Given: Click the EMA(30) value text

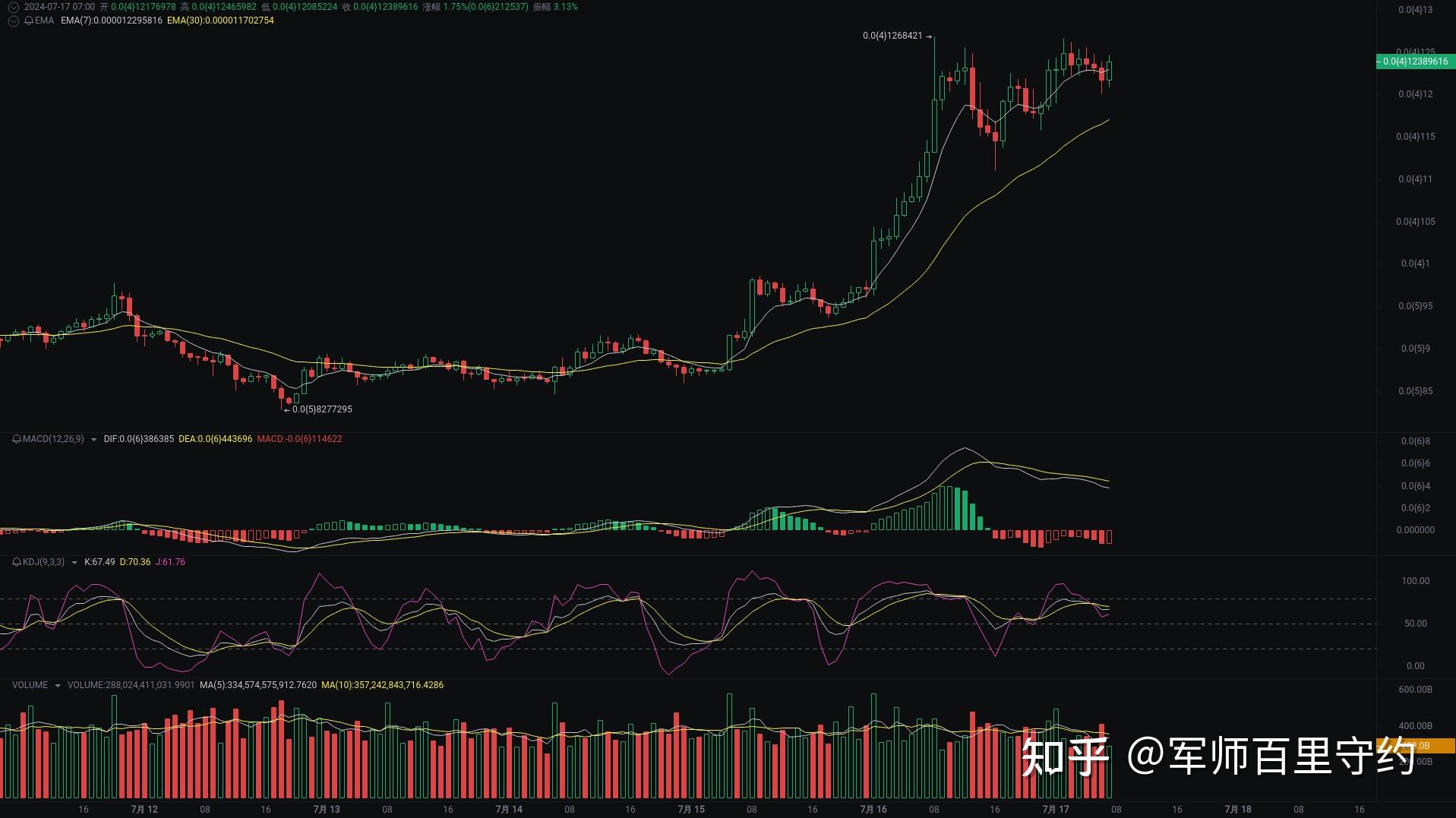Looking at the screenshot, I should click(x=220, y=21).
